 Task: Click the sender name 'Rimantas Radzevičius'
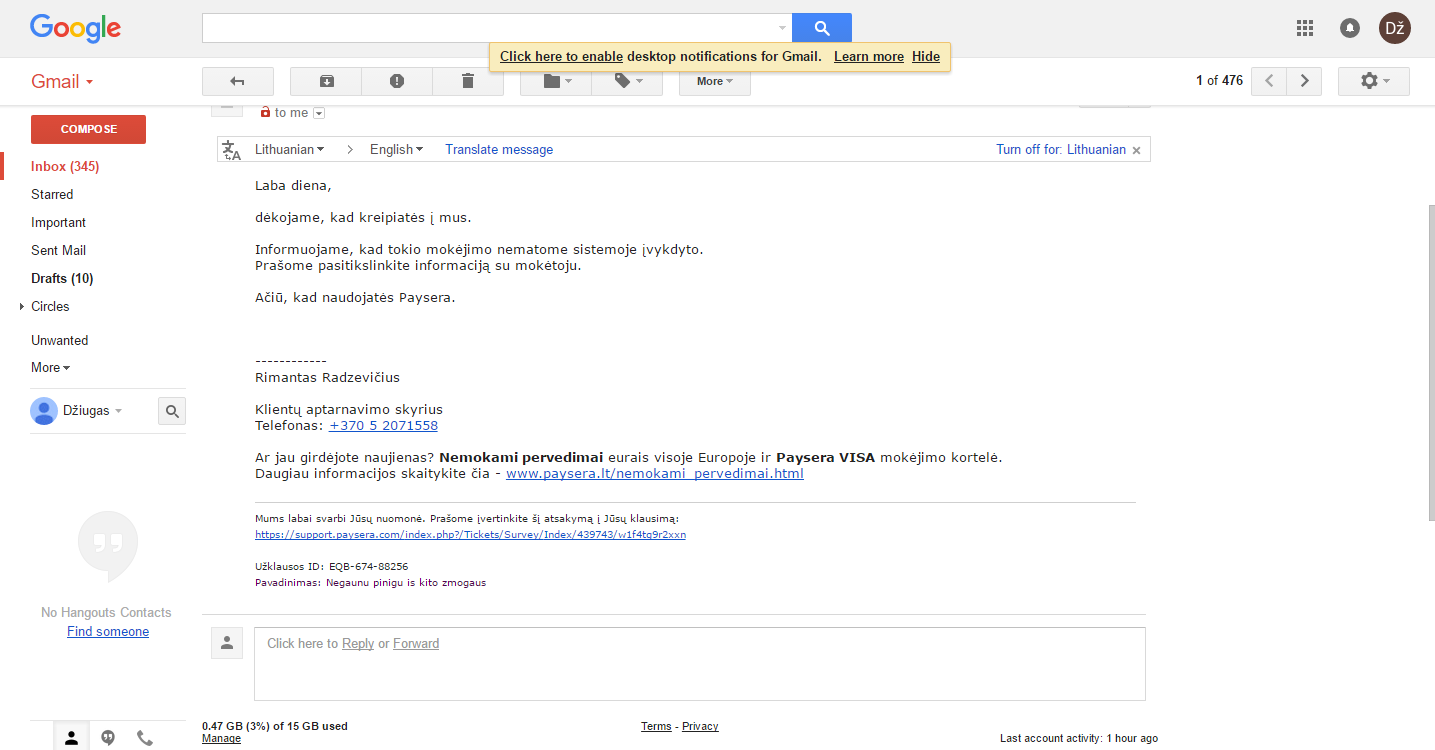tap(327, 378)
